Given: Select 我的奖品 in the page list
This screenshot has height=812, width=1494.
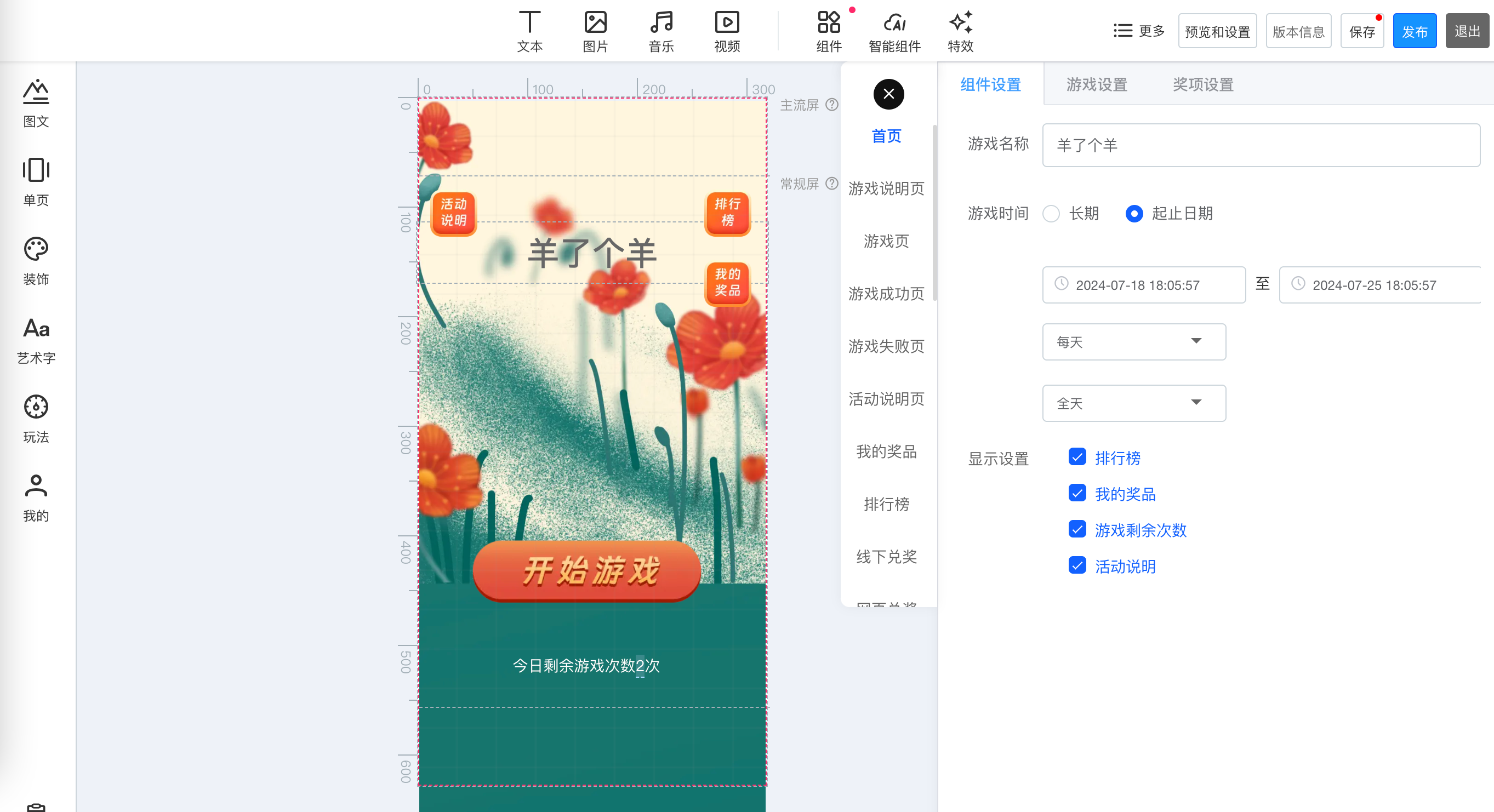Looking at the screenshot, I should (886, 452).
